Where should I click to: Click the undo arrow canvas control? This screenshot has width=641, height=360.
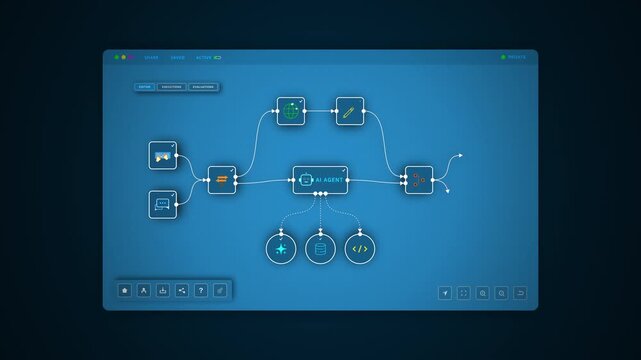tap(520, 293)
